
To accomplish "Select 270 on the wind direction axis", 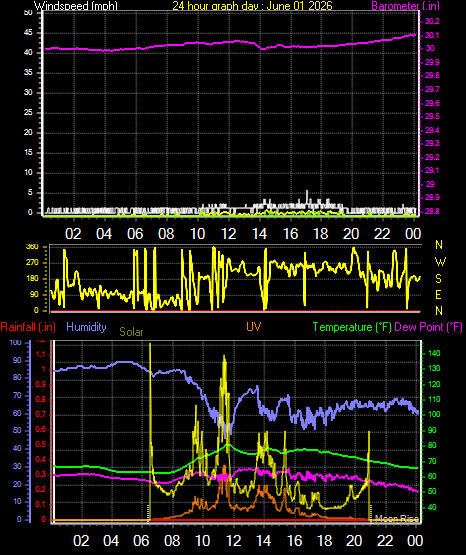I will click(32, 263).
